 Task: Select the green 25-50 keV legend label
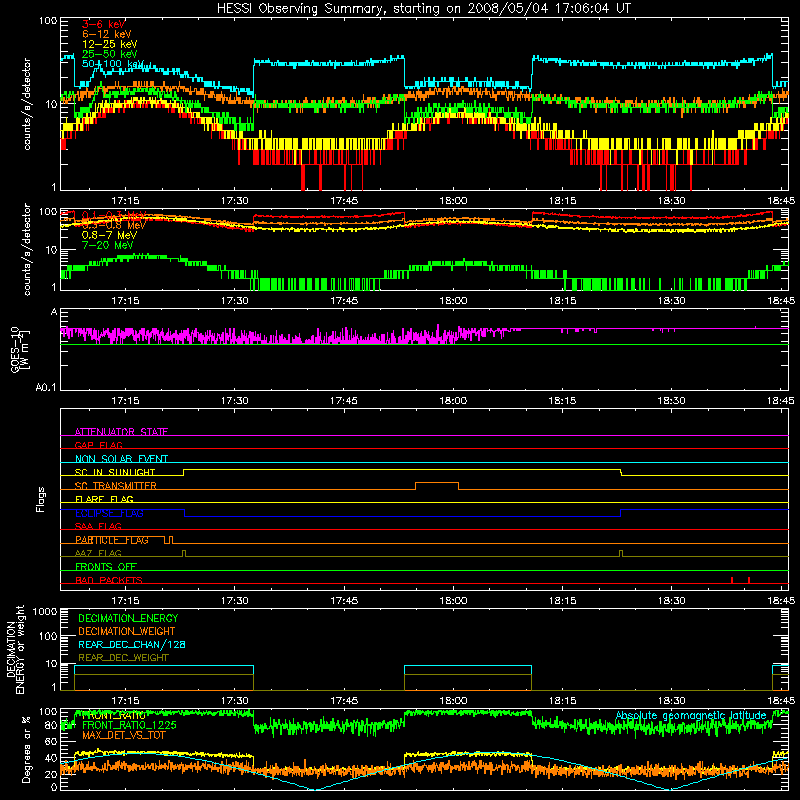pyautogui.click(x=109, y=54)
